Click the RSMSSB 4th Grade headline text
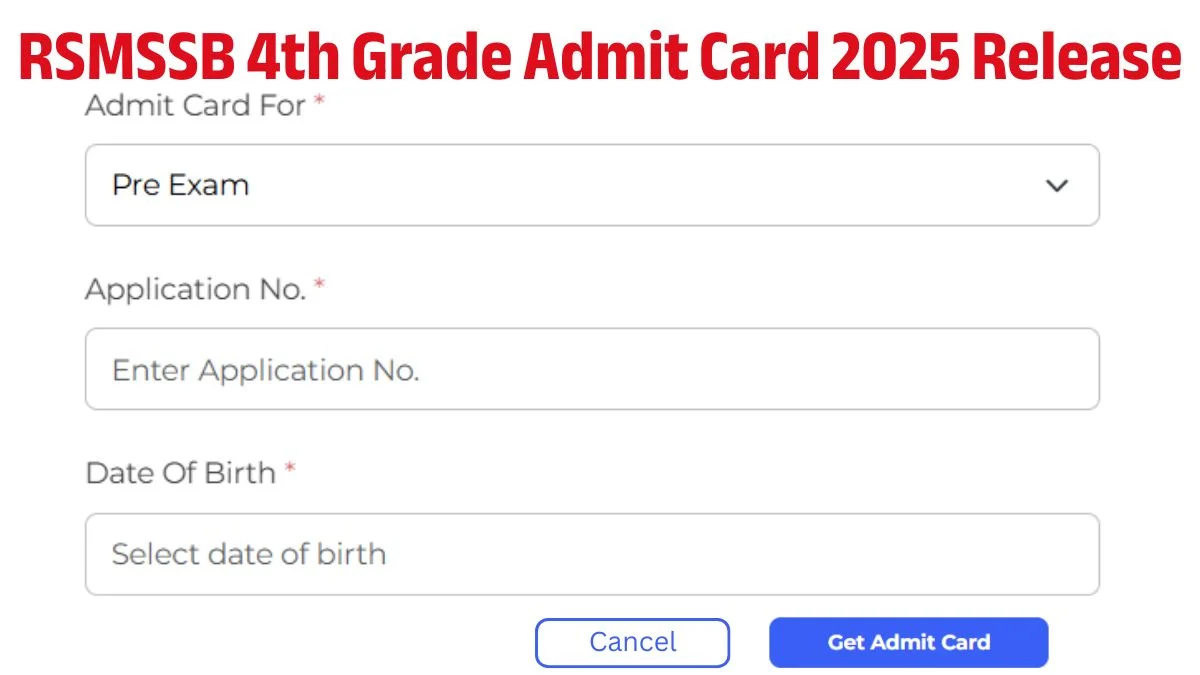Viewport: 1200px width, 675px height. [600, 57]
